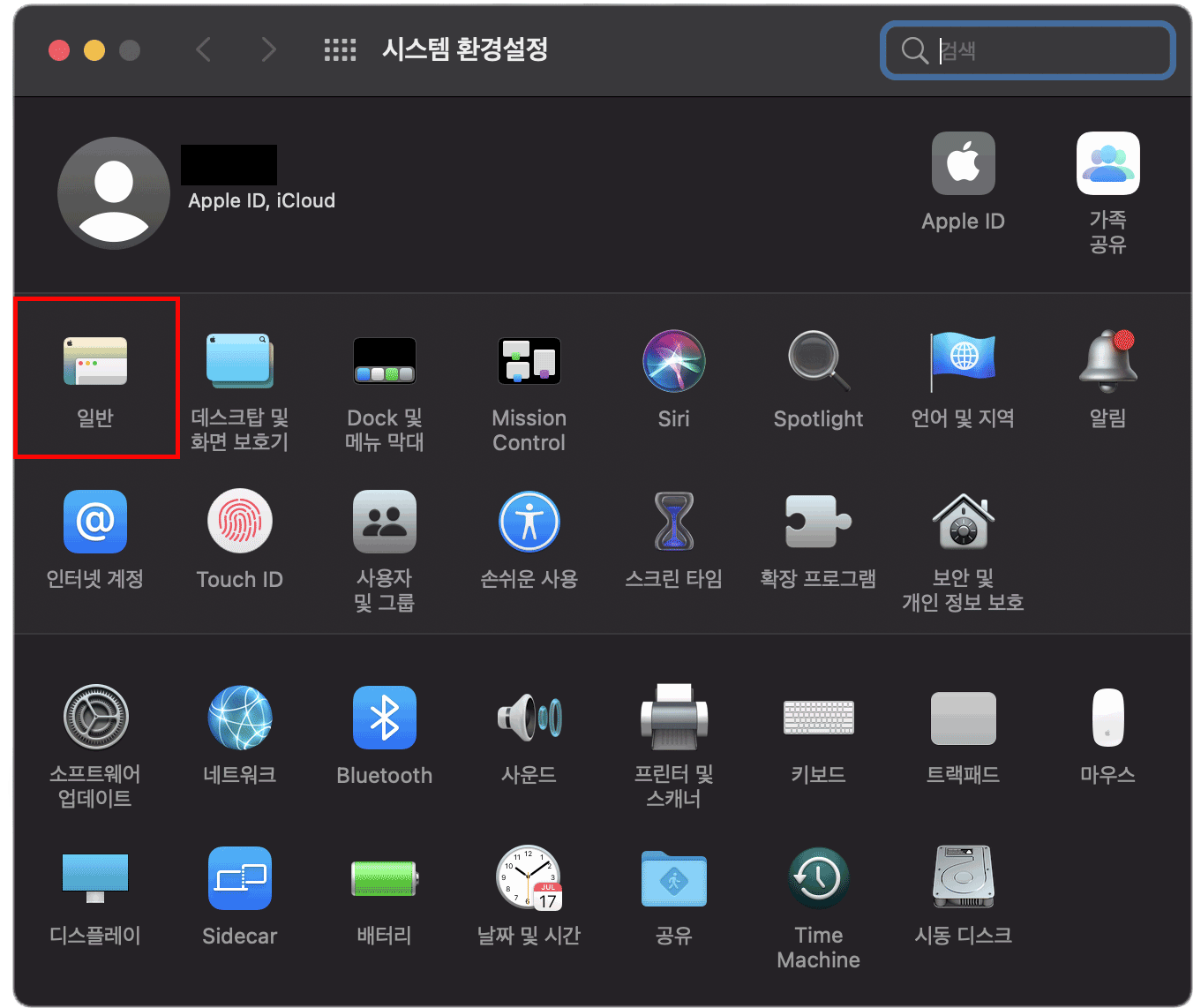Go back with the left chevron
This screenshot has height=1008, width=1201.
(x=204, y=49)
